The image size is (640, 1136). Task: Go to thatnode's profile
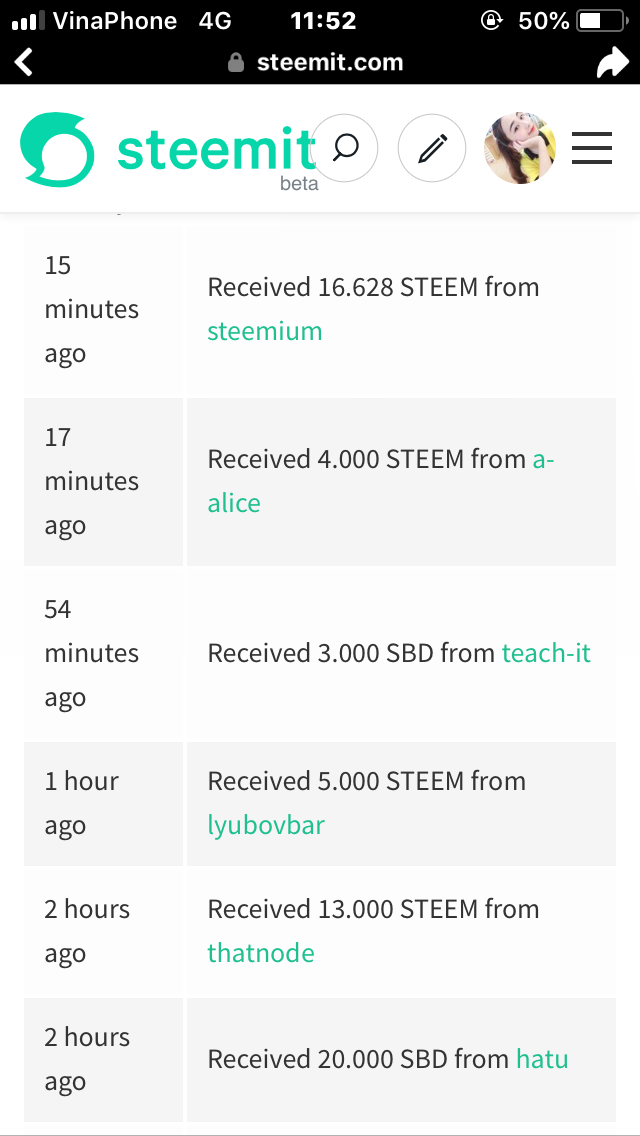point(260,953)
